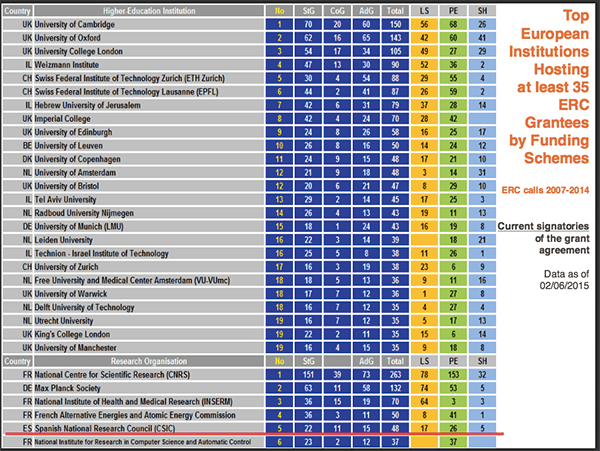This screenshot has width=600, height=451.
Task: Click CNRS StG value 151
Action: pos(308,374)
